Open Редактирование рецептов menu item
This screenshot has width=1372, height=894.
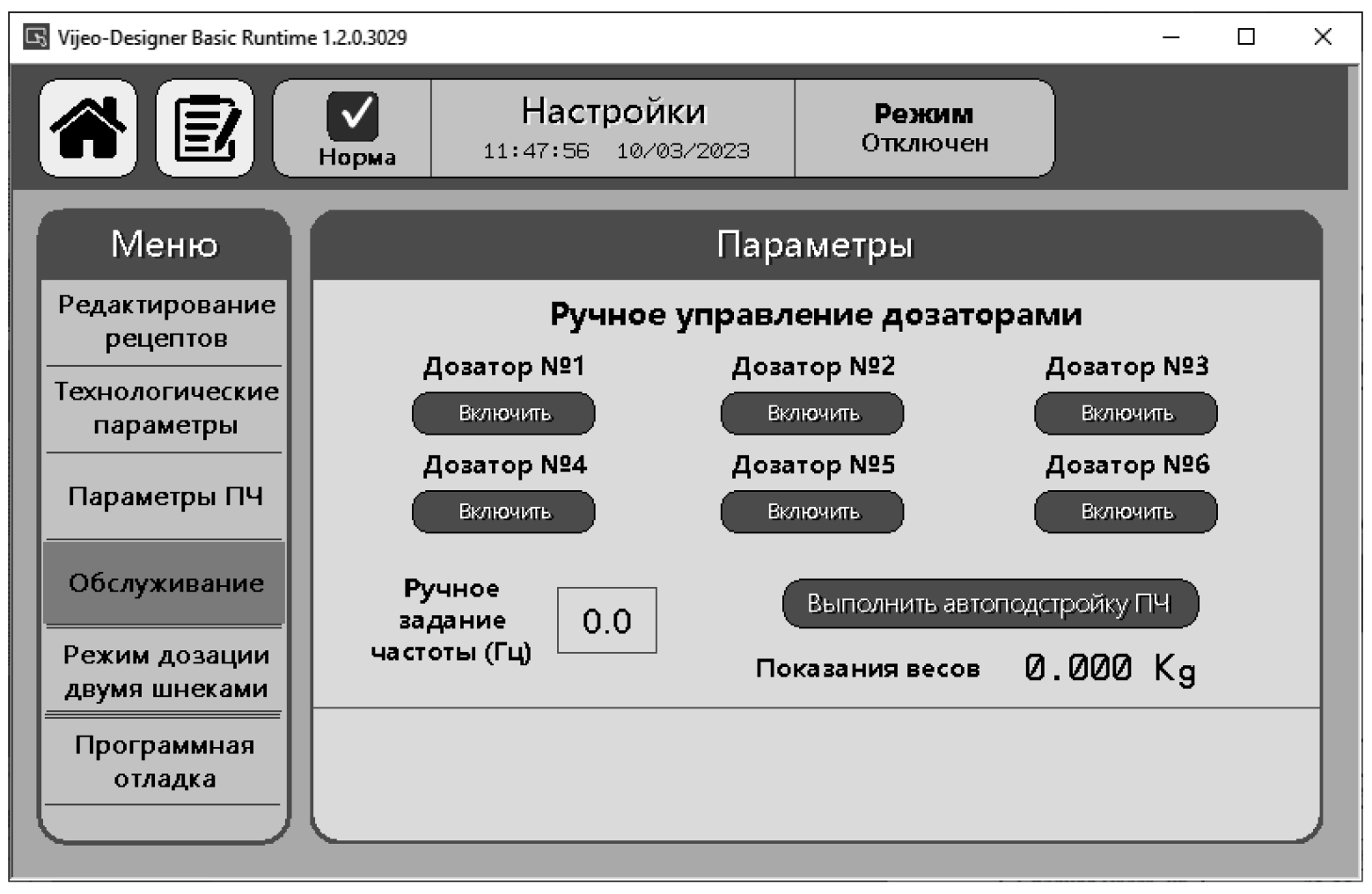pos(165,322)
